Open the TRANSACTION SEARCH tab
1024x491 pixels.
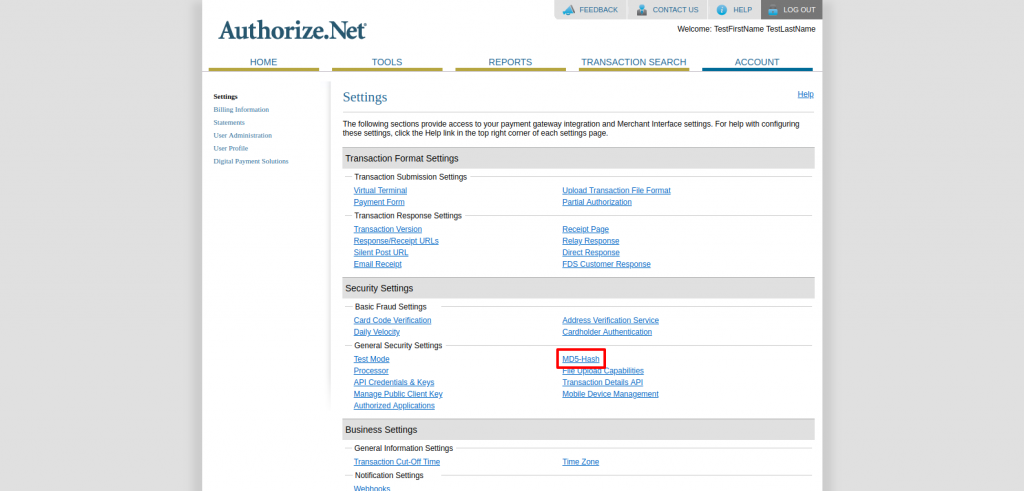pos(633,63)
